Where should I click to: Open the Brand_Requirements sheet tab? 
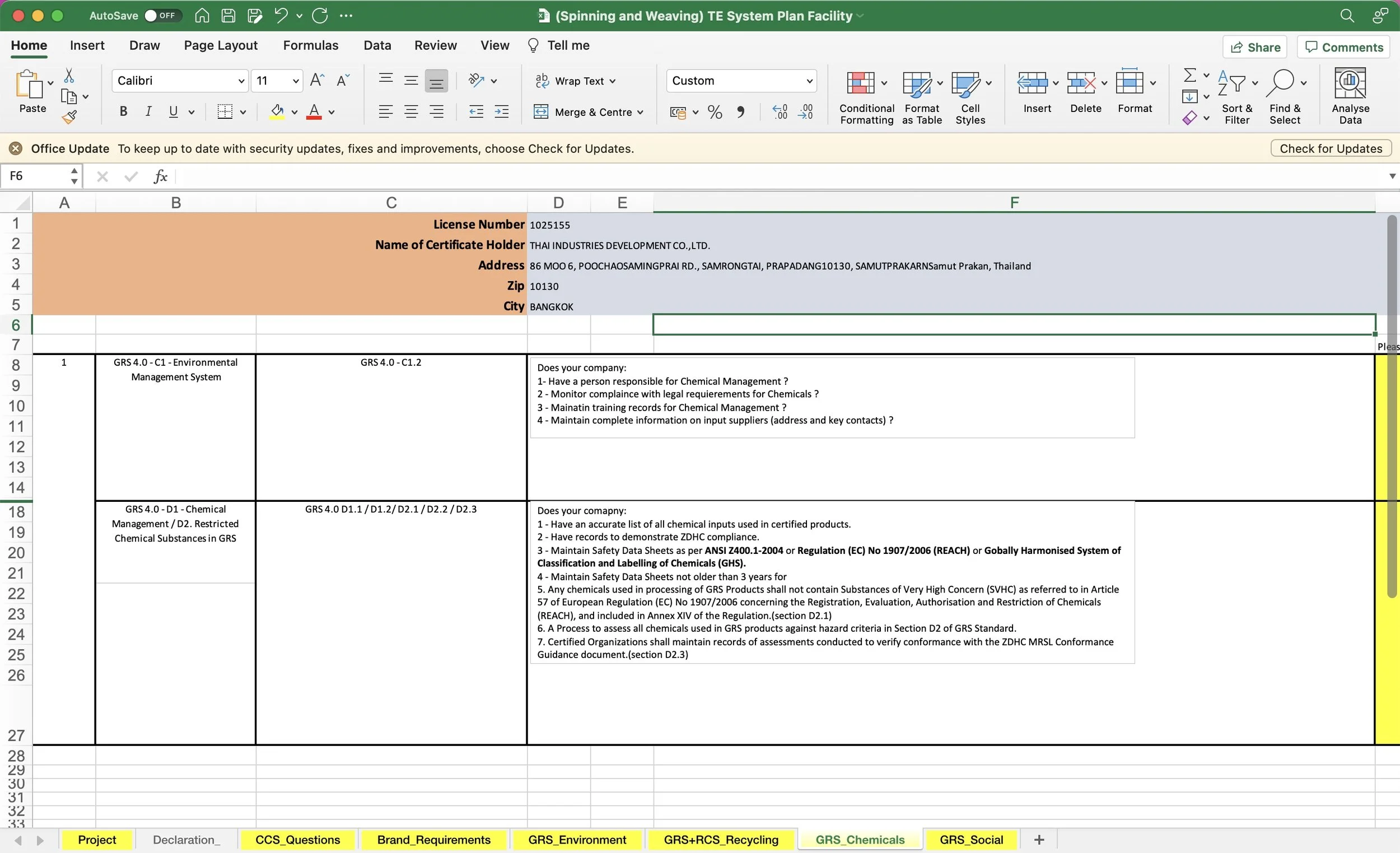[x=433, y=840]
